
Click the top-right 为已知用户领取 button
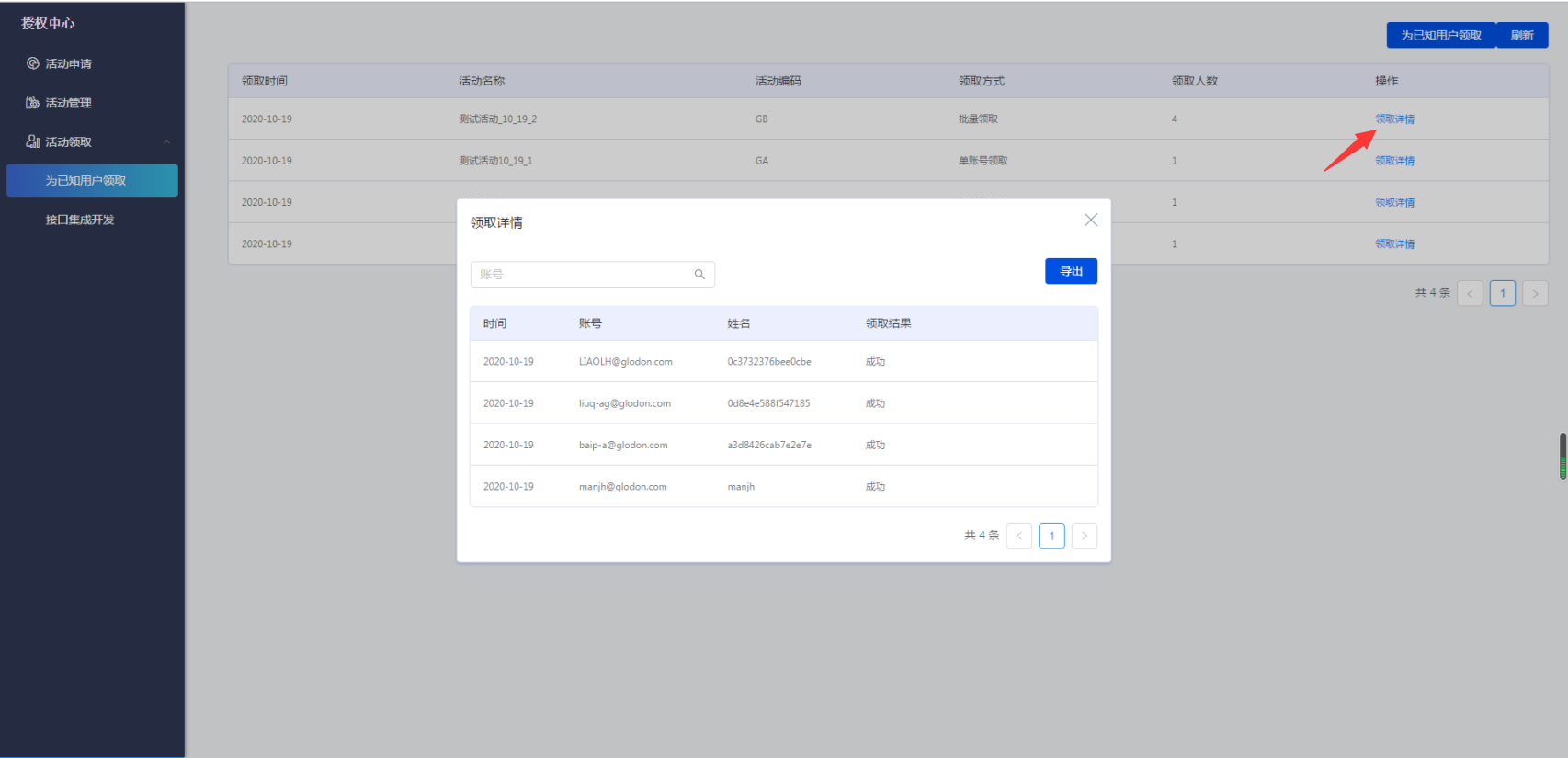pyautogui.click(x=1440, y=35)
